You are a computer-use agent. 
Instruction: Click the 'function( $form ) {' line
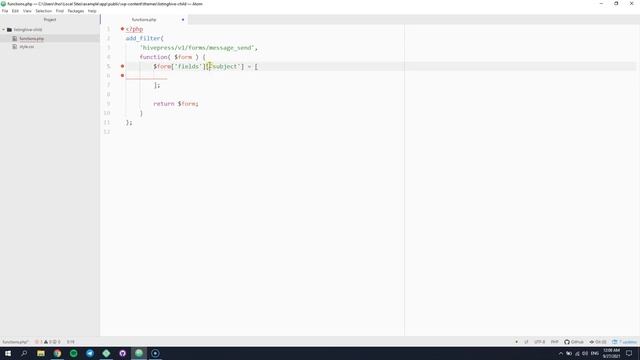[173, 57]
